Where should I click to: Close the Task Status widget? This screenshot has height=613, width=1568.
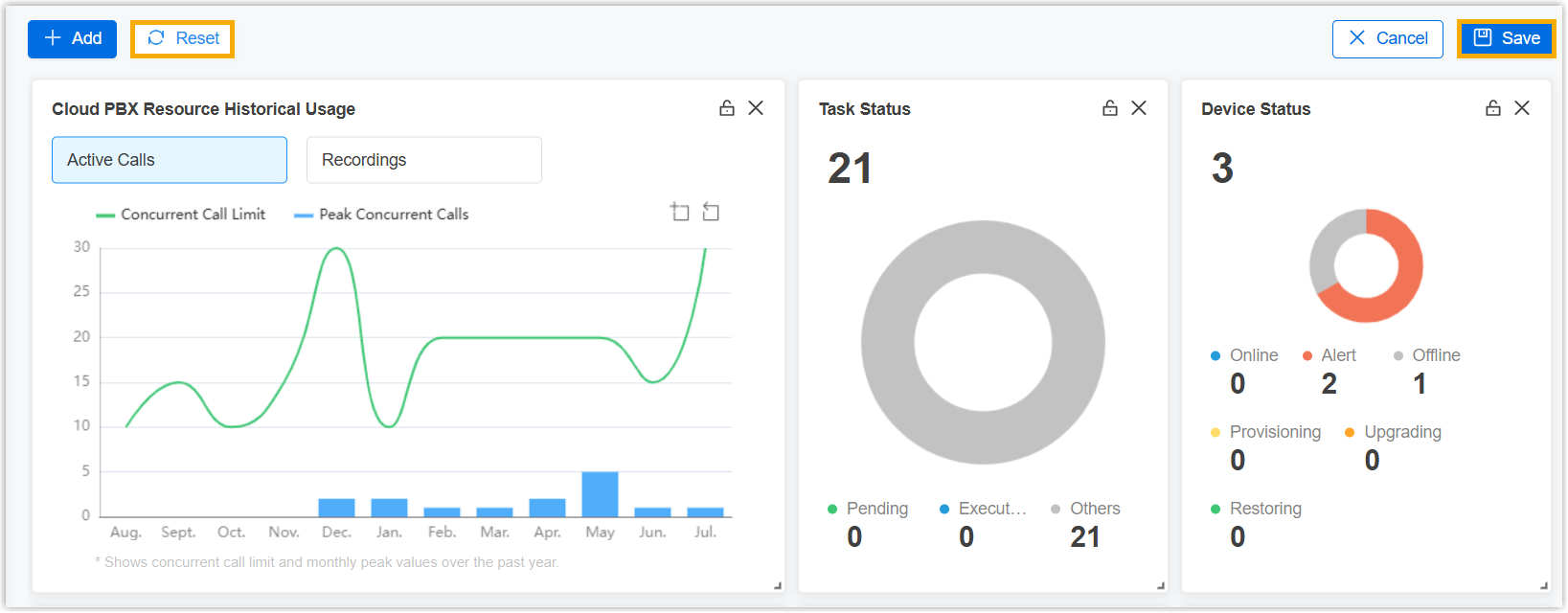pos(1139,108)
